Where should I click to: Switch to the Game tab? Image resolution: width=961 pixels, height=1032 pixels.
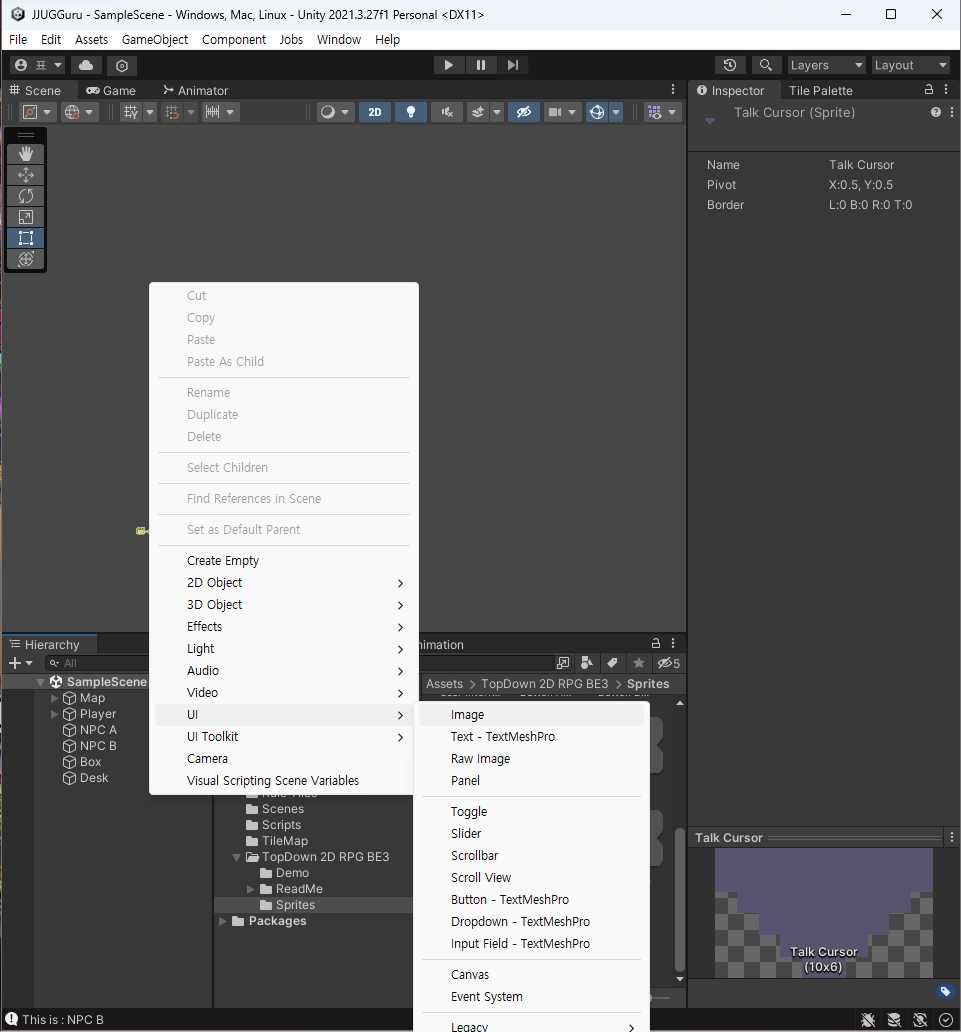[x=111, y=90]
